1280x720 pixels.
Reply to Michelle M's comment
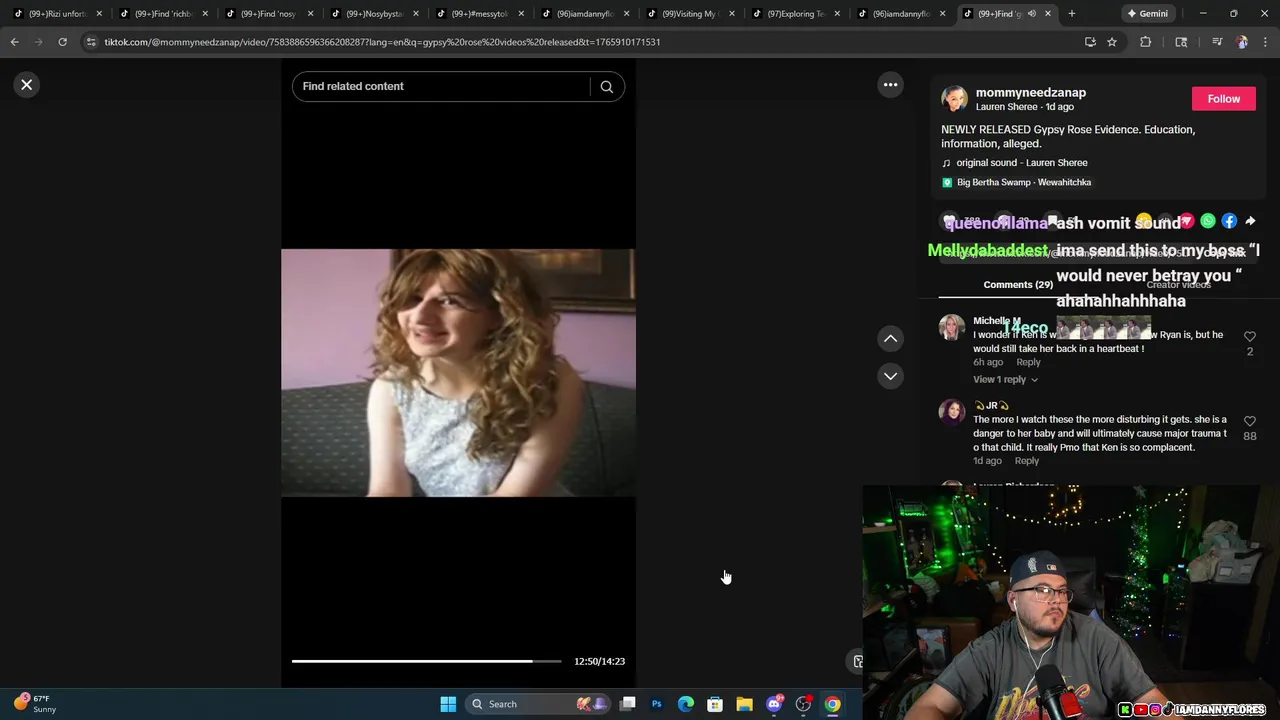pos(1028,362)
